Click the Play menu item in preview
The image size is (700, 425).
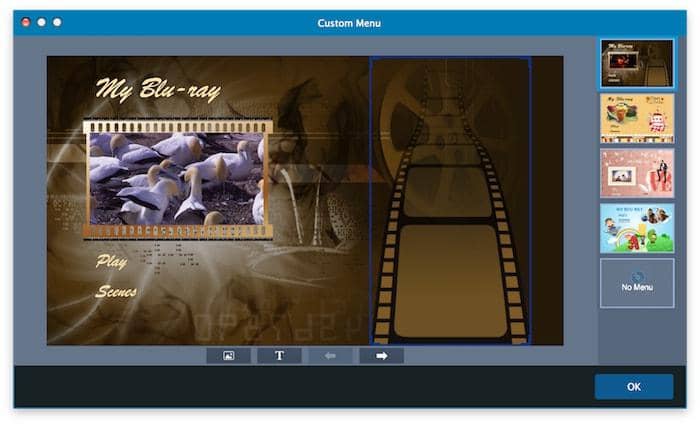tap(110, 262)
